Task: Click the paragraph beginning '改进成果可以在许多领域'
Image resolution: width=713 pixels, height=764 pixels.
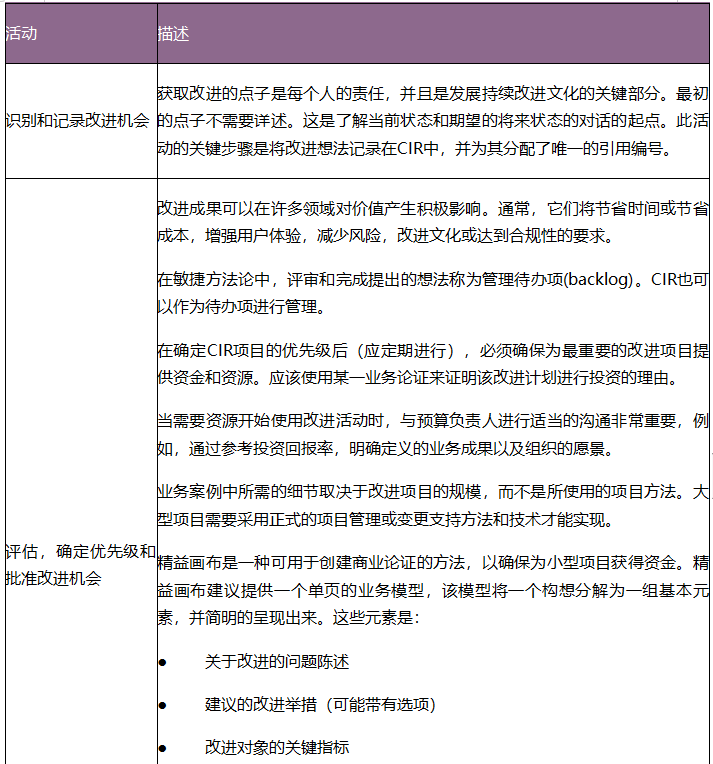Action: pyautogui.click(x=432, y=223)
